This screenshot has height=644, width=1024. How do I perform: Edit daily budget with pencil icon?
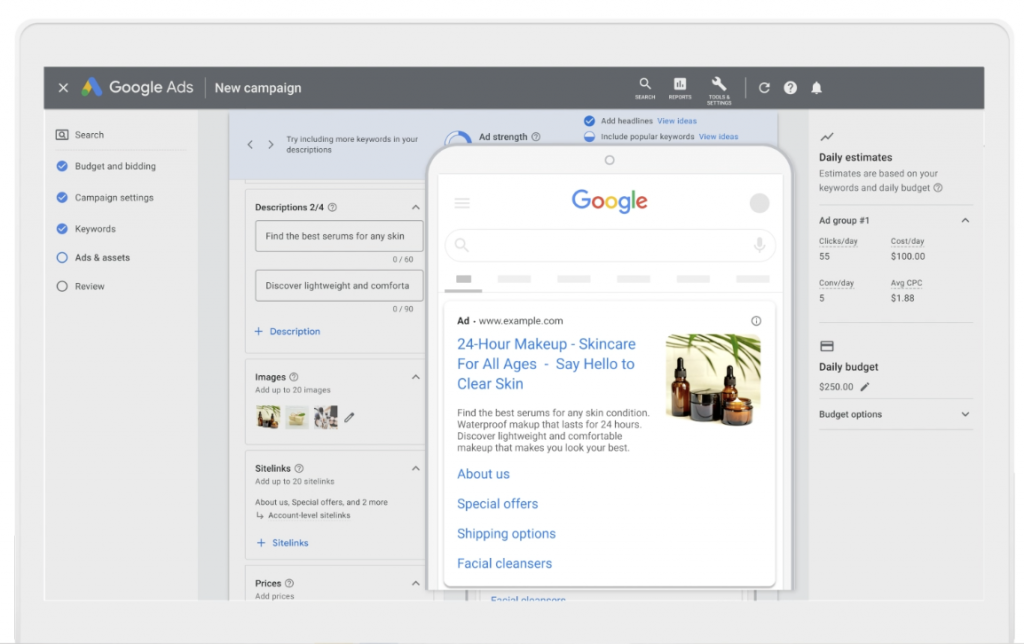tap(865, 387)
